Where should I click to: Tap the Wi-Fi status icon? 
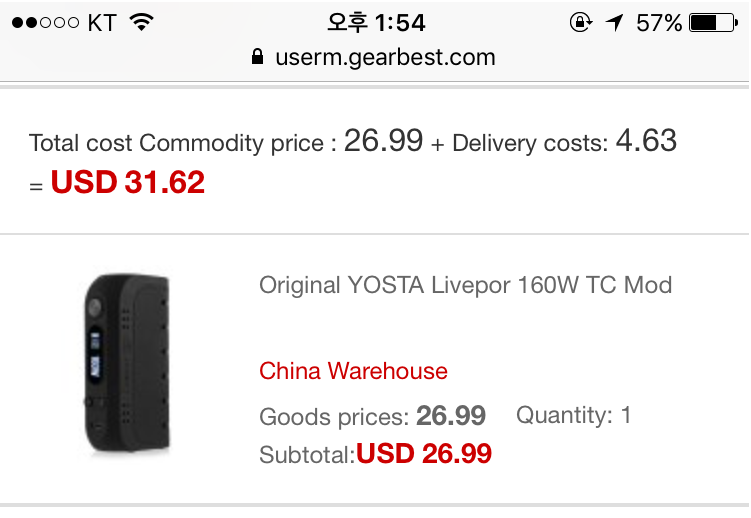click(x=141, y=23)
